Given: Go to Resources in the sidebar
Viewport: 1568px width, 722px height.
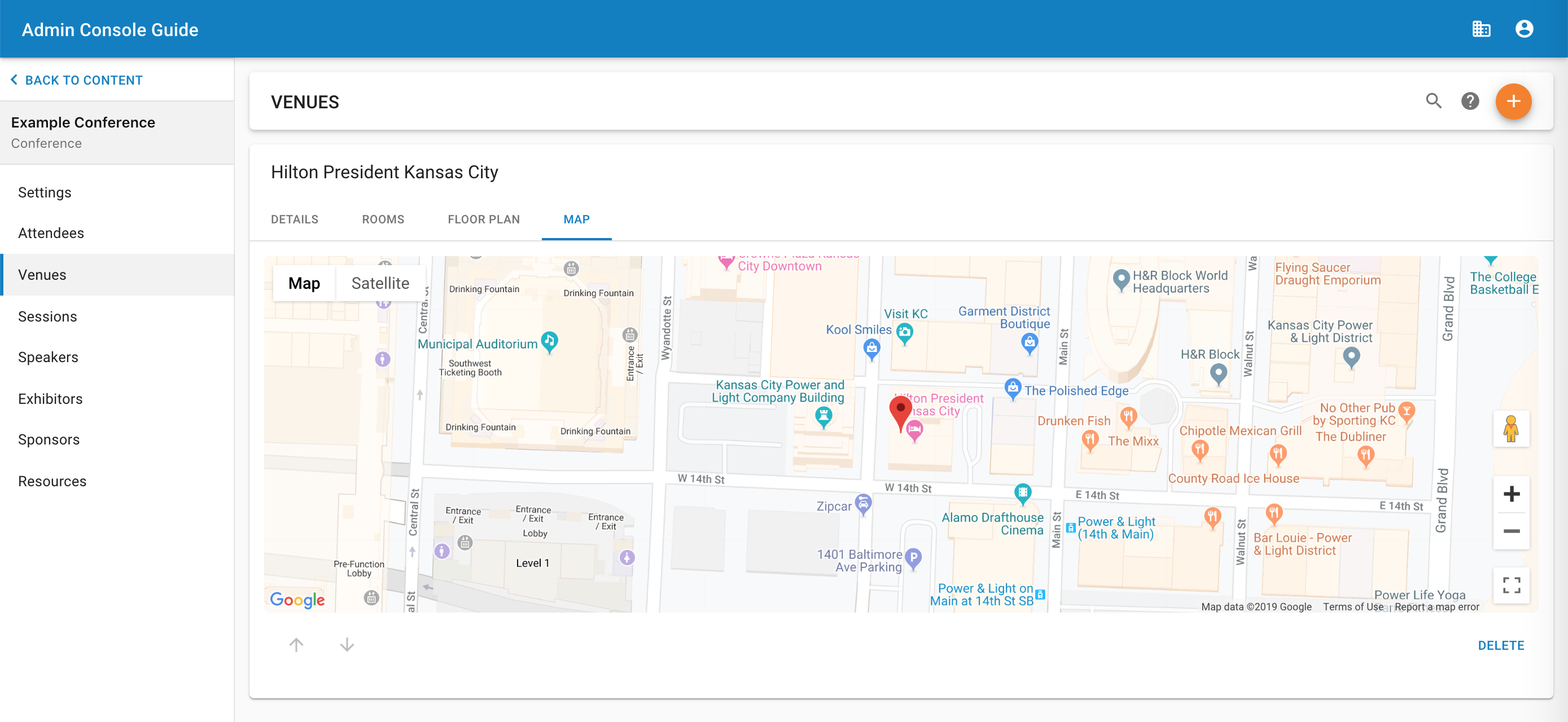Looking at the screenshot, I should (117, 481).
